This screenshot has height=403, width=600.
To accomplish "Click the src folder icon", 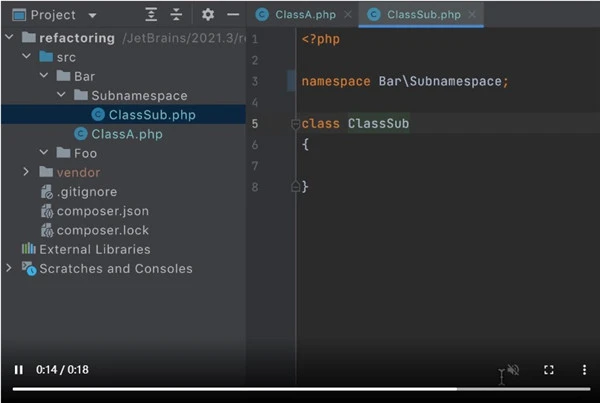I will pos(46,56).
